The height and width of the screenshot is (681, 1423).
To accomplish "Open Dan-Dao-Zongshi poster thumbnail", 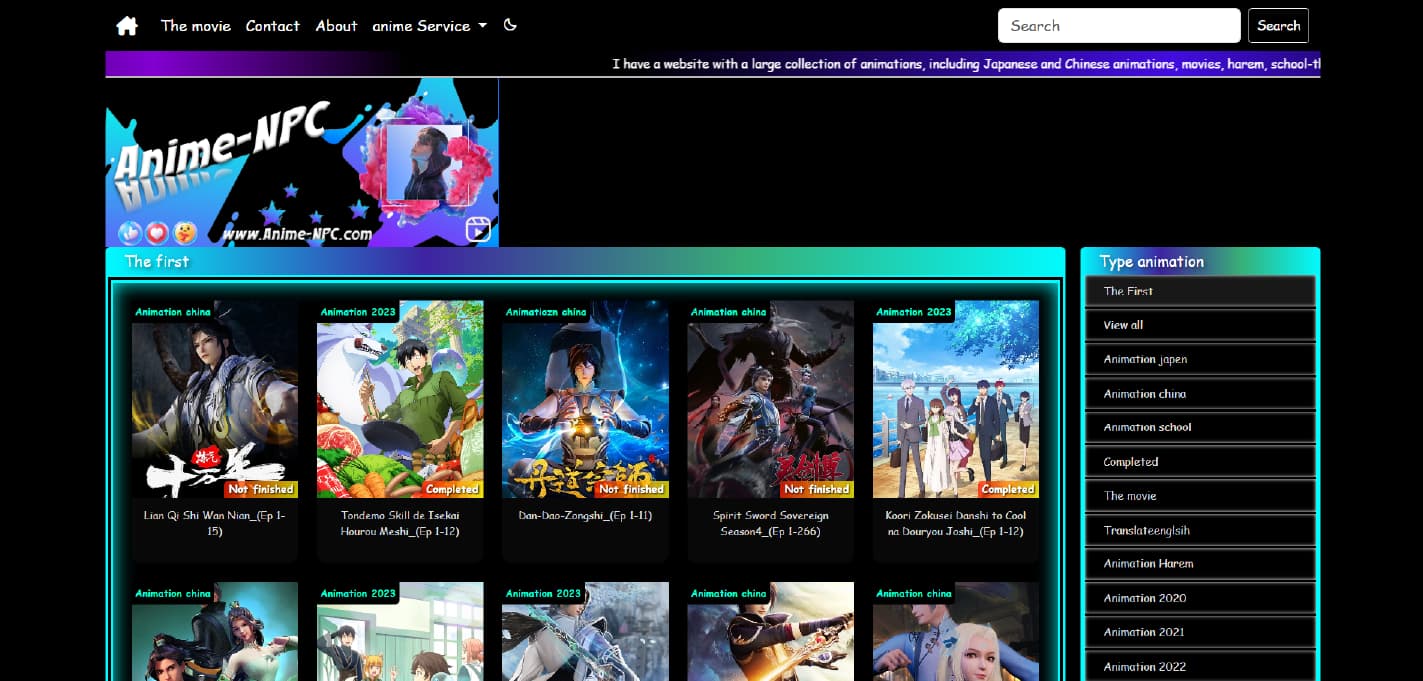I will tap(585, 399).
